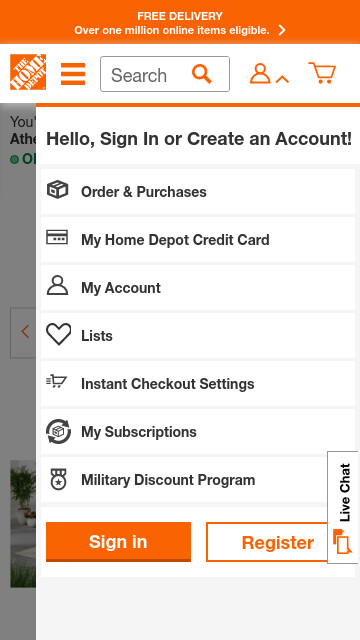The image size is (360, 640).
Task: Click the Military Discount medal icon
Action: point(58,479)
